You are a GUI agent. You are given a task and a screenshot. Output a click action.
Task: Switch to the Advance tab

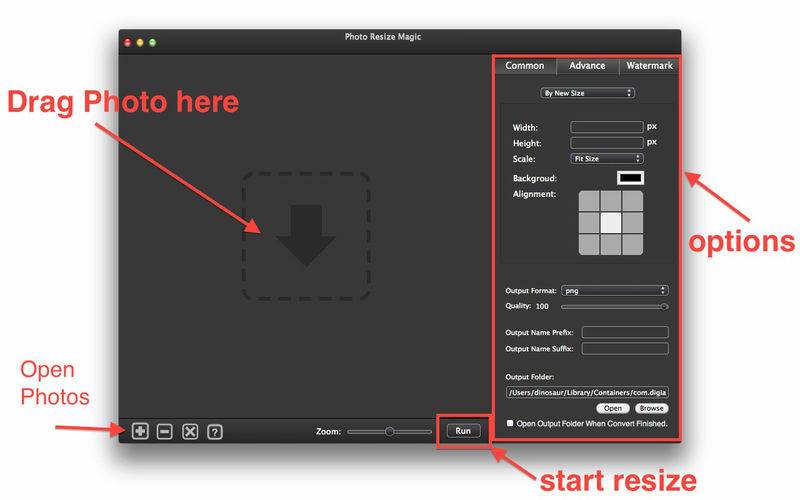(x=587, y=66)
